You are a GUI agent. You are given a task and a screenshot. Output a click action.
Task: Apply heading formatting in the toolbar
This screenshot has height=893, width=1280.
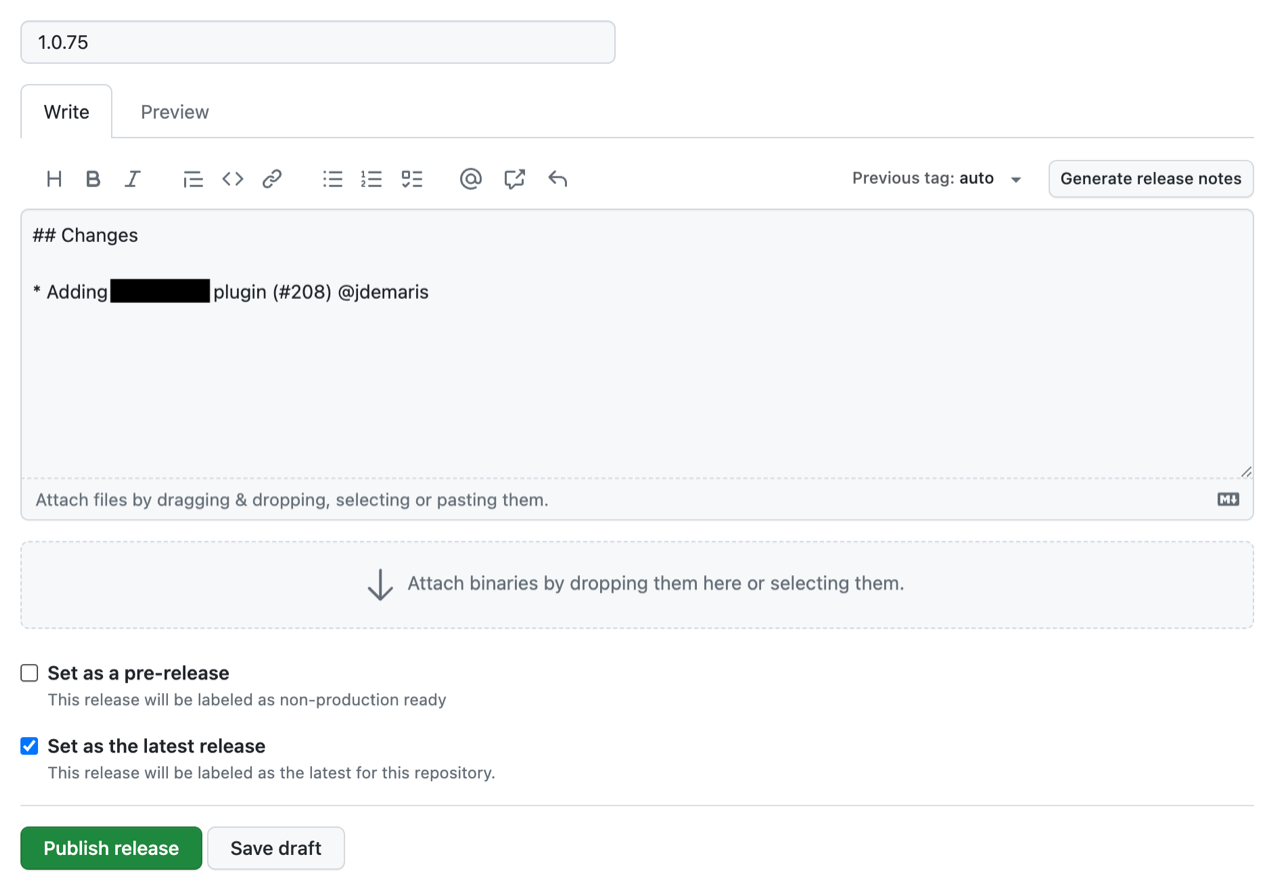tap(53, 178)
